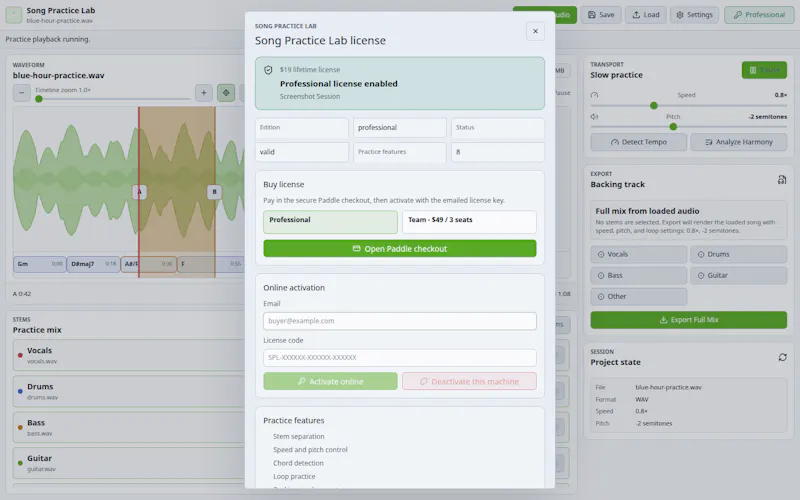The width and height of the screenshot is (800, 500).
Task: Click the 'Professional license enabled' text
Action: 338,84
